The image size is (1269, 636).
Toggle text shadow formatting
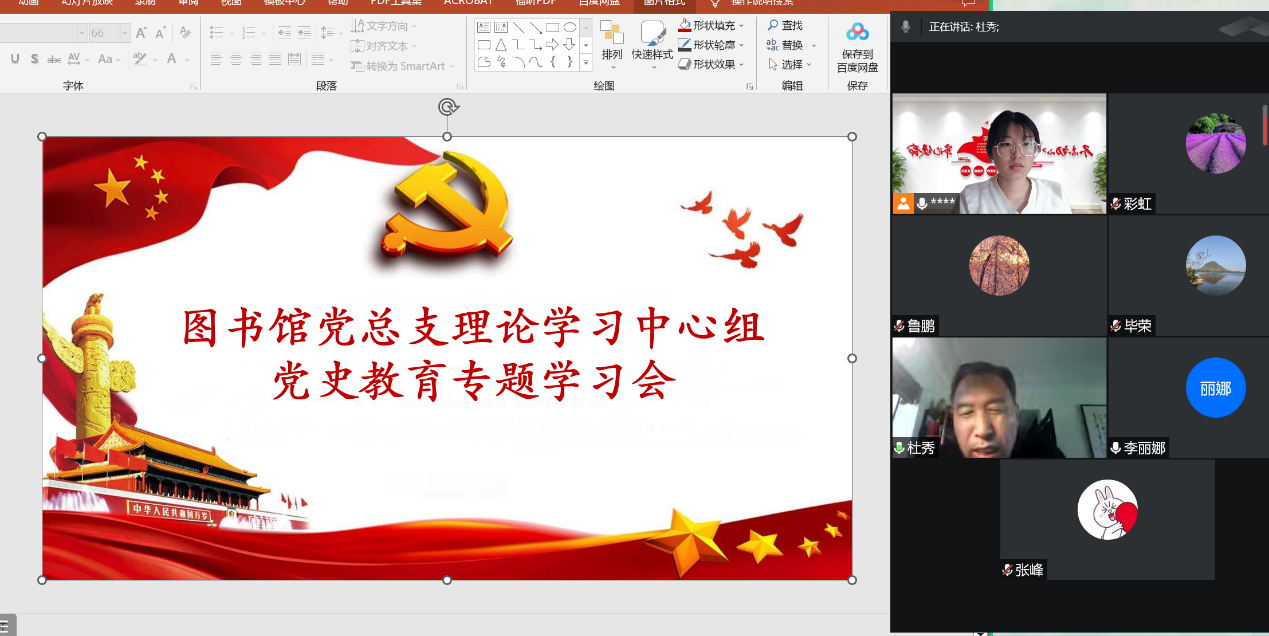click(x=35, y=59)
